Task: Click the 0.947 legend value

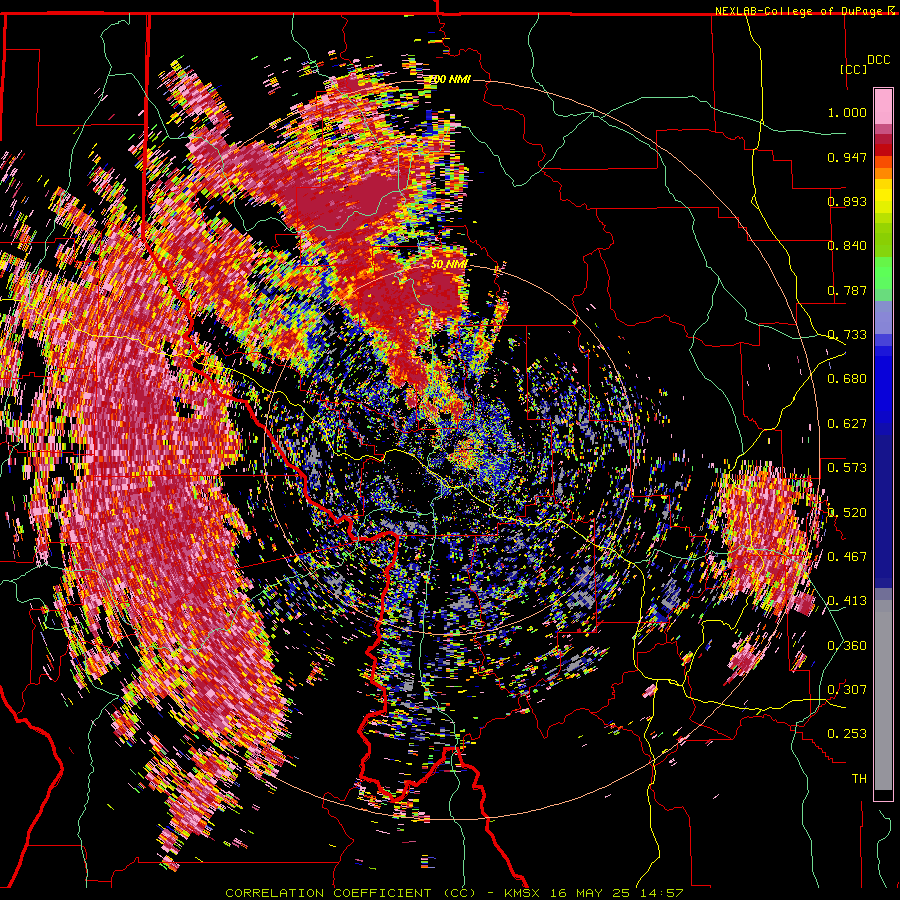Action: pyautogui.click(x=847, y=157)
